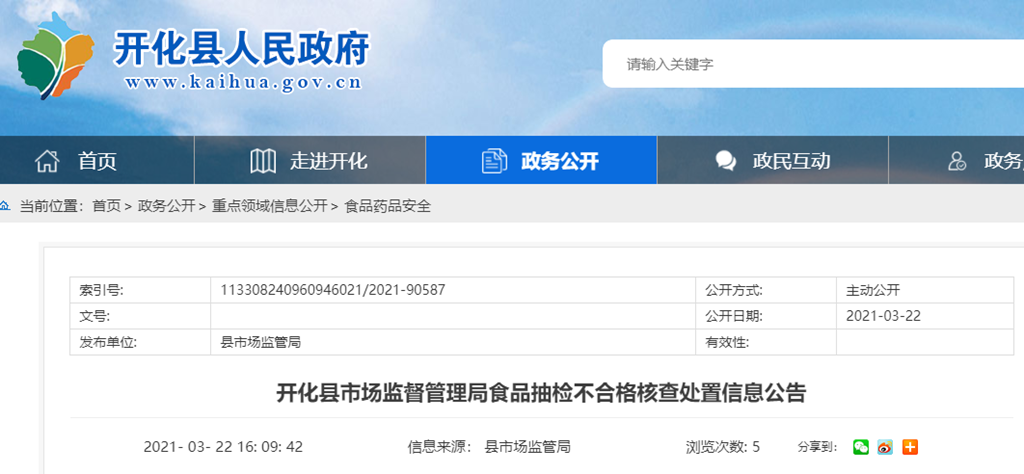Share the article via the WeChat icon

click(861, 447)
